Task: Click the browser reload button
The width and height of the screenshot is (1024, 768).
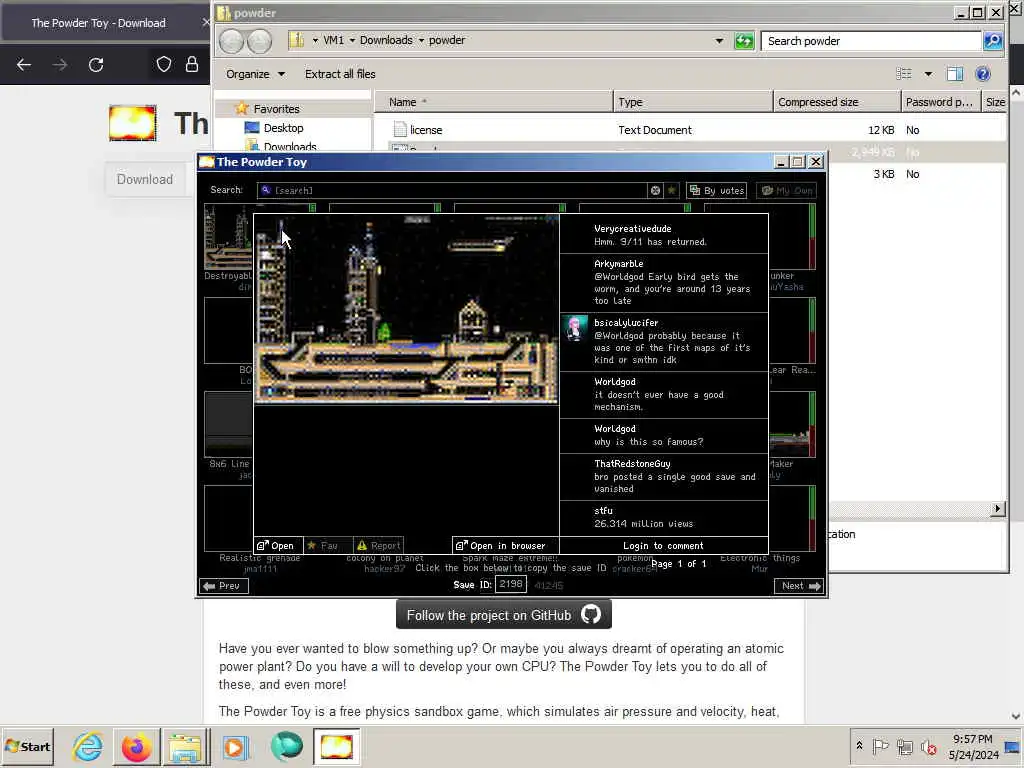Action: (x=96, y=65)
